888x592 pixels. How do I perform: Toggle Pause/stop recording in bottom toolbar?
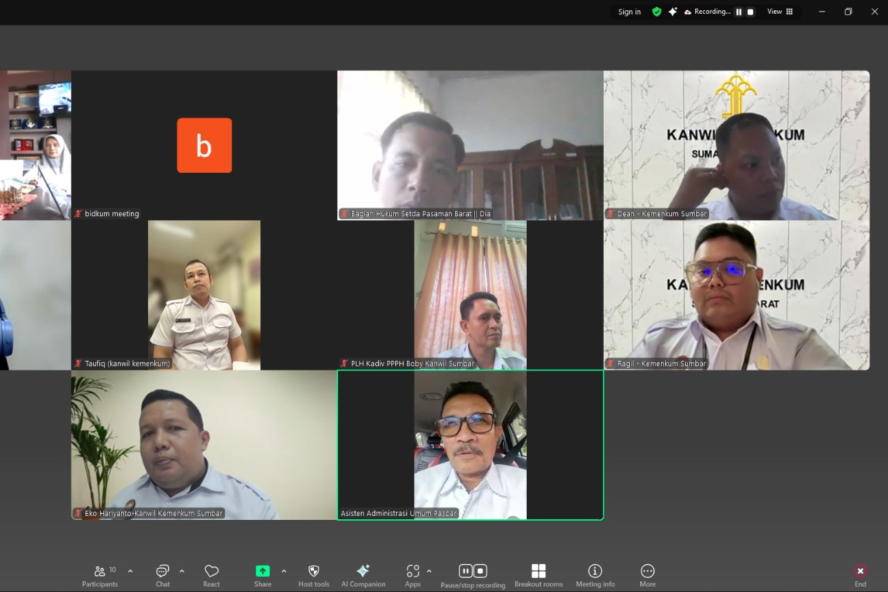(472, 574)
